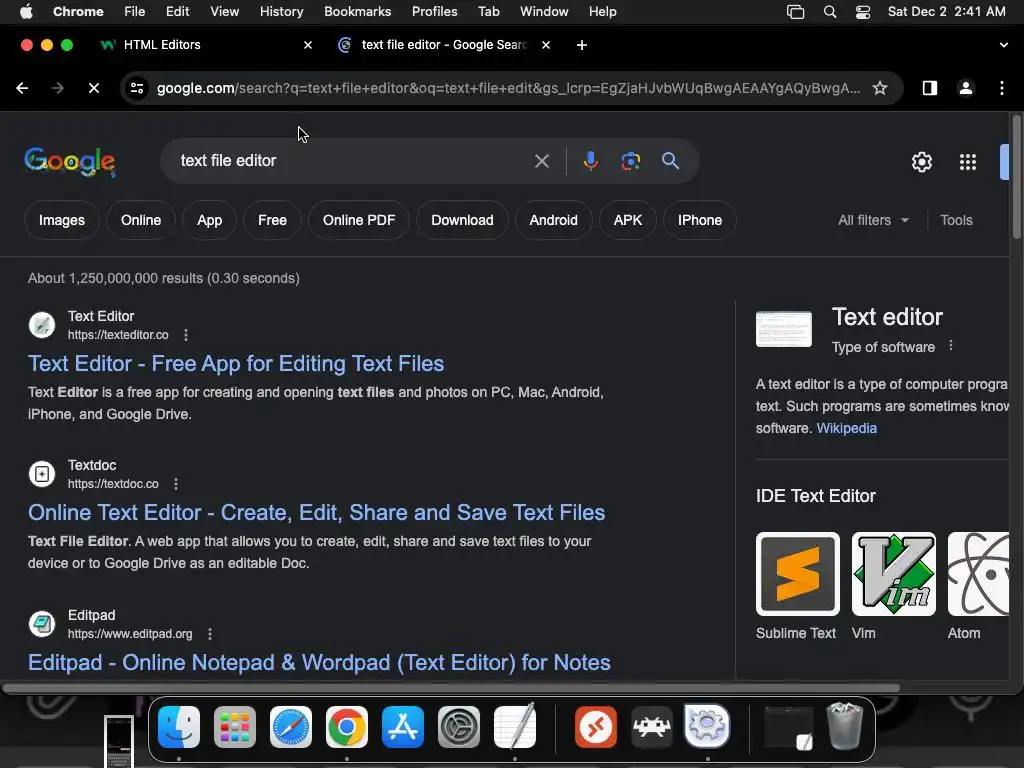Open Trash in the Dock
Image resolution: width=1024 pixels, height=768 pixels.
click(x=845, y=726)
